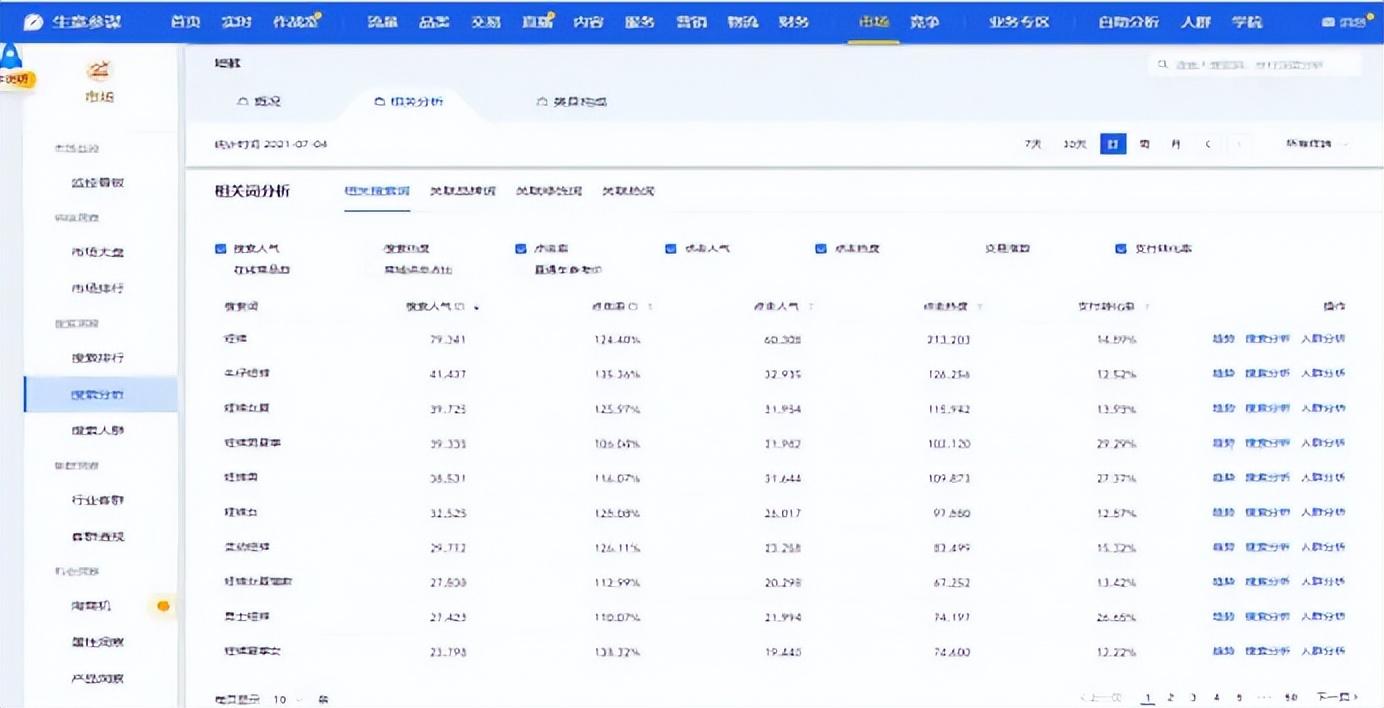The width and height of the screenshot is (1384, 708).
Task: Click the 生意参谋 logo icon
Action: (33, 21)
